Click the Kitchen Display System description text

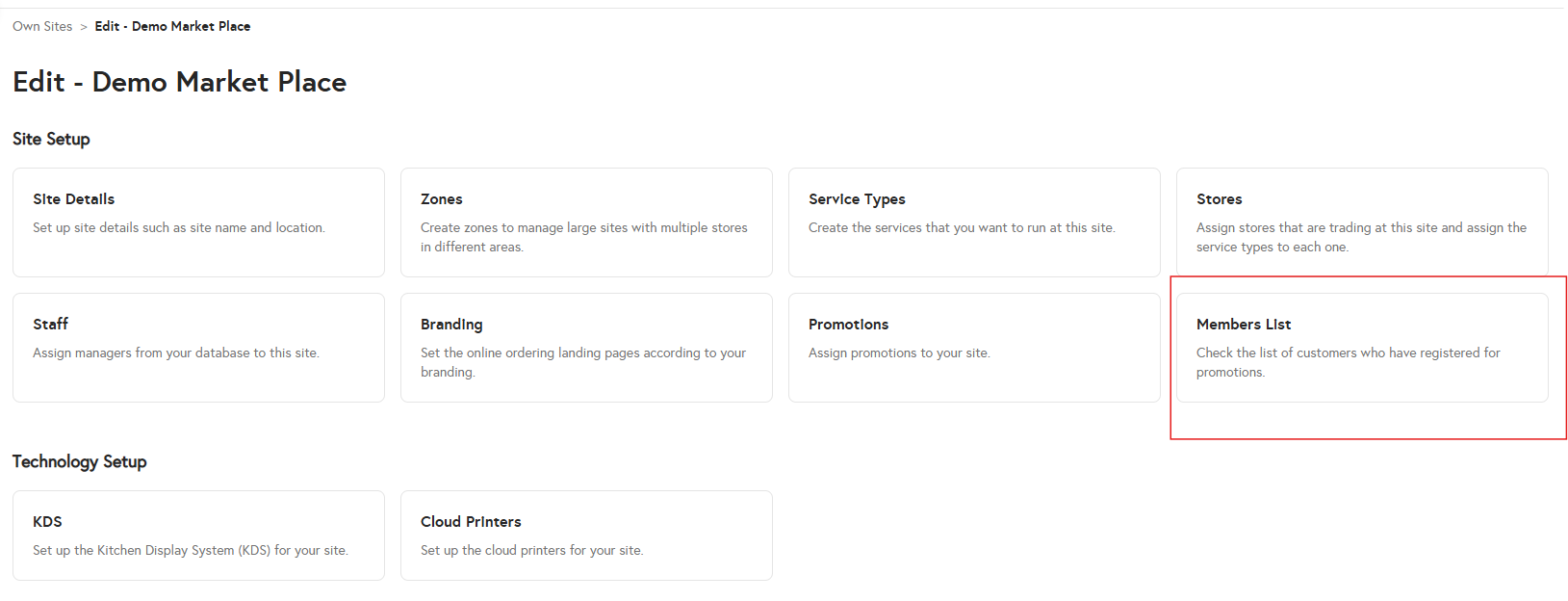coord(191,550)
